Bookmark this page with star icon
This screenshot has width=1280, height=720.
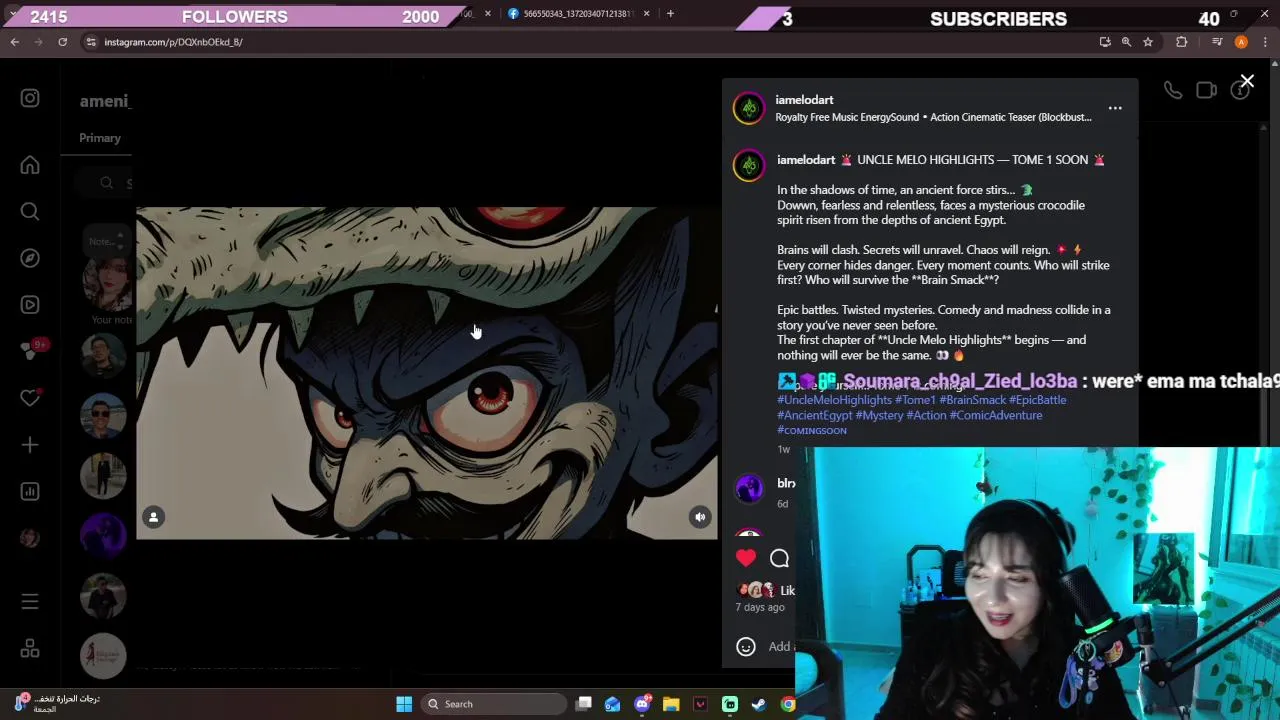1148,42
